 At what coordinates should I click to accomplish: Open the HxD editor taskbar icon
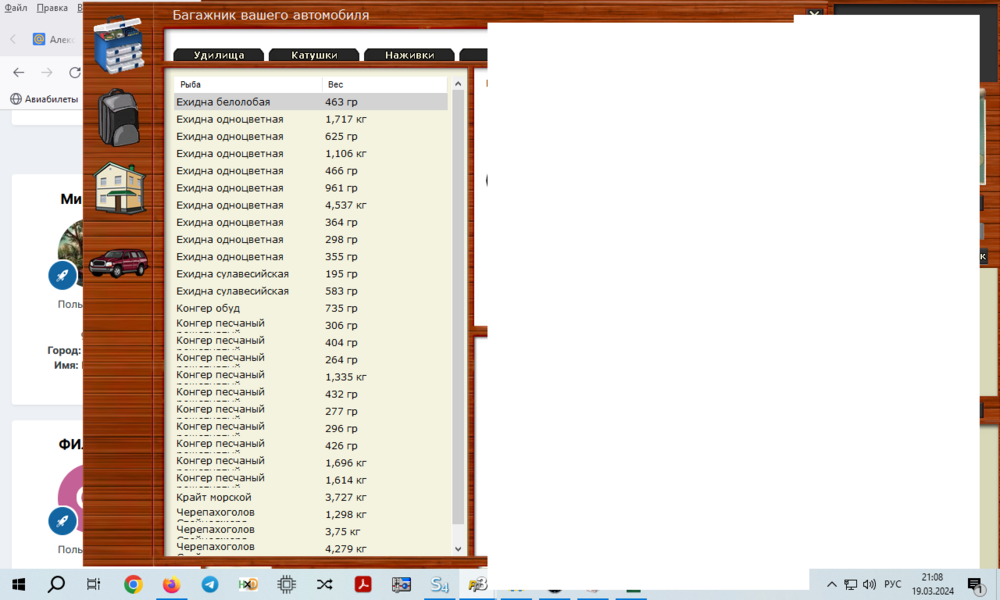click(x=247, y=584)
